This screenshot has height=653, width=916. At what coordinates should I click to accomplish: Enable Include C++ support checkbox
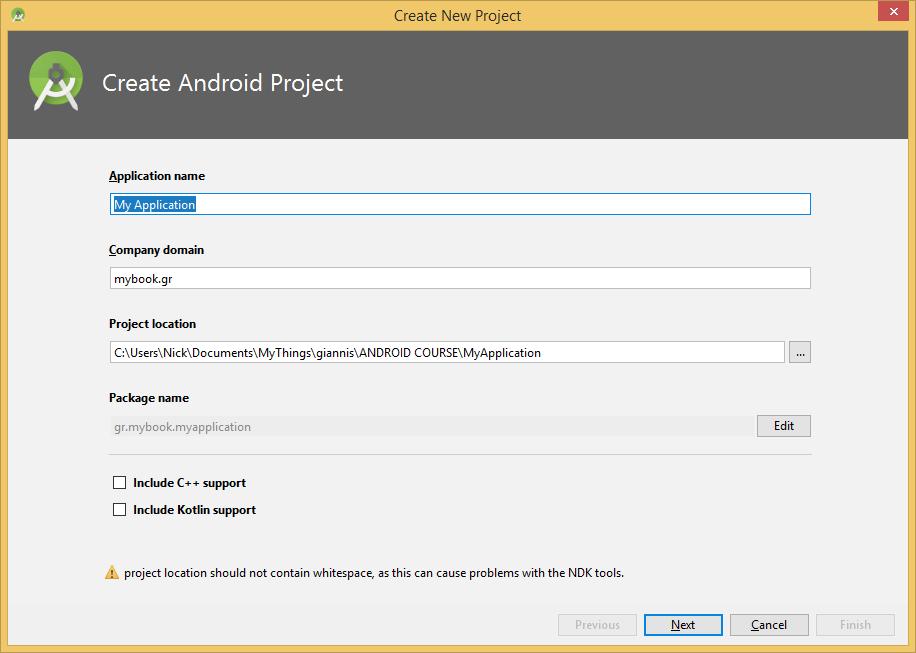click(119, 482)
